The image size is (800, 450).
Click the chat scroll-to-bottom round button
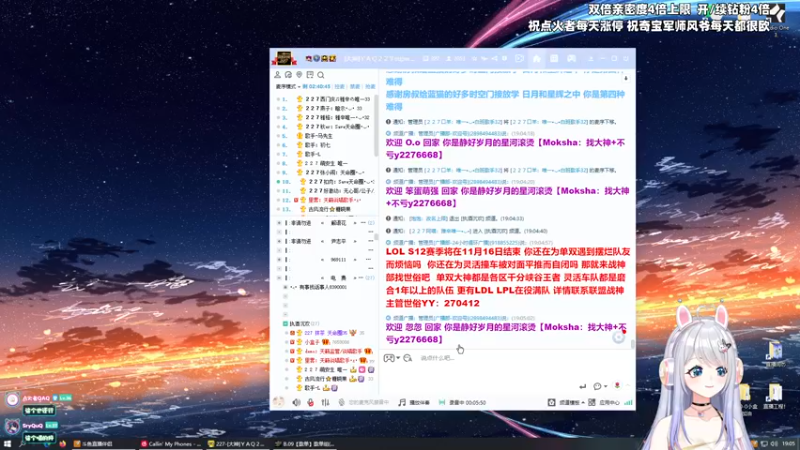(x=618, y=337)
